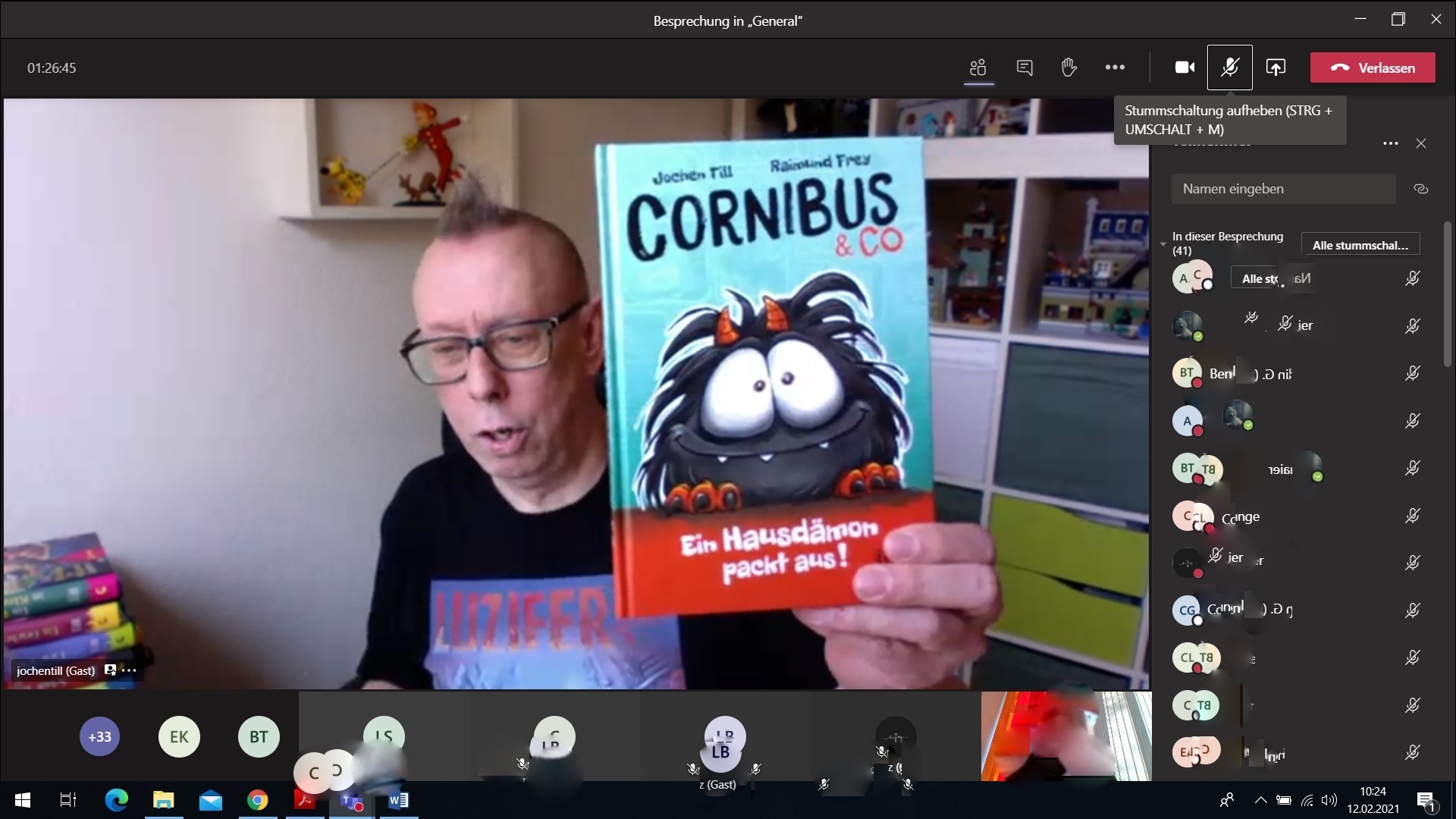The width and height of the screenshot is (1456, 819).
Task: Select the Cange participant row
Action: pos(1297,516)
